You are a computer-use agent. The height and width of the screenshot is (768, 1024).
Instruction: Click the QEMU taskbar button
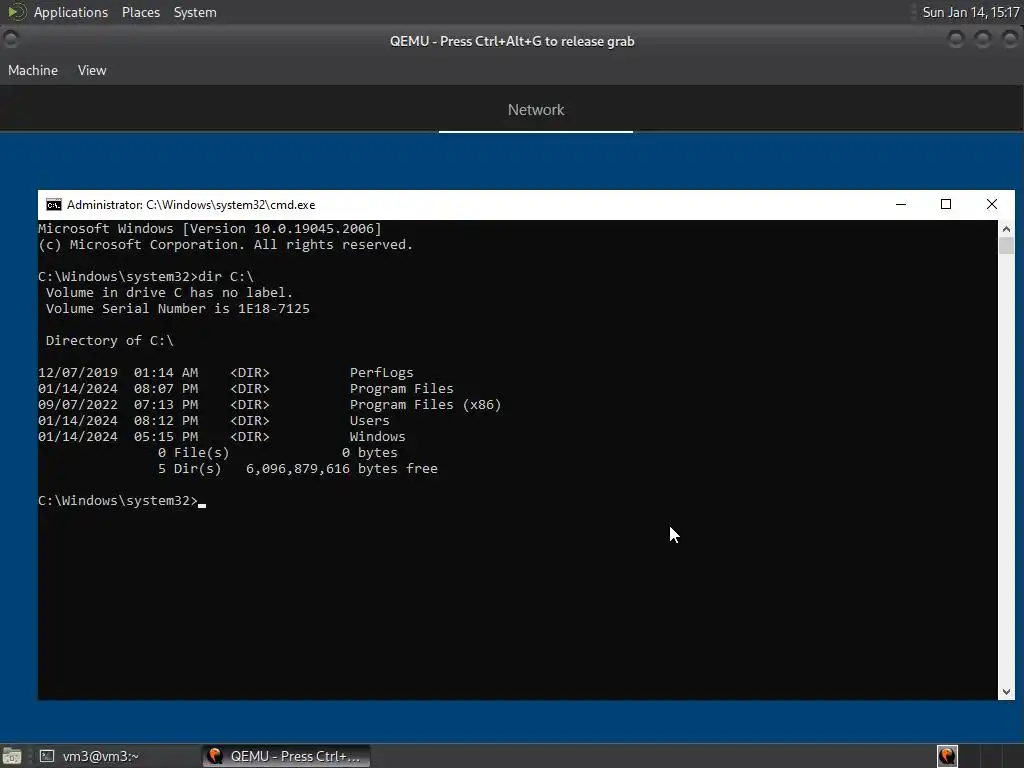286,756
